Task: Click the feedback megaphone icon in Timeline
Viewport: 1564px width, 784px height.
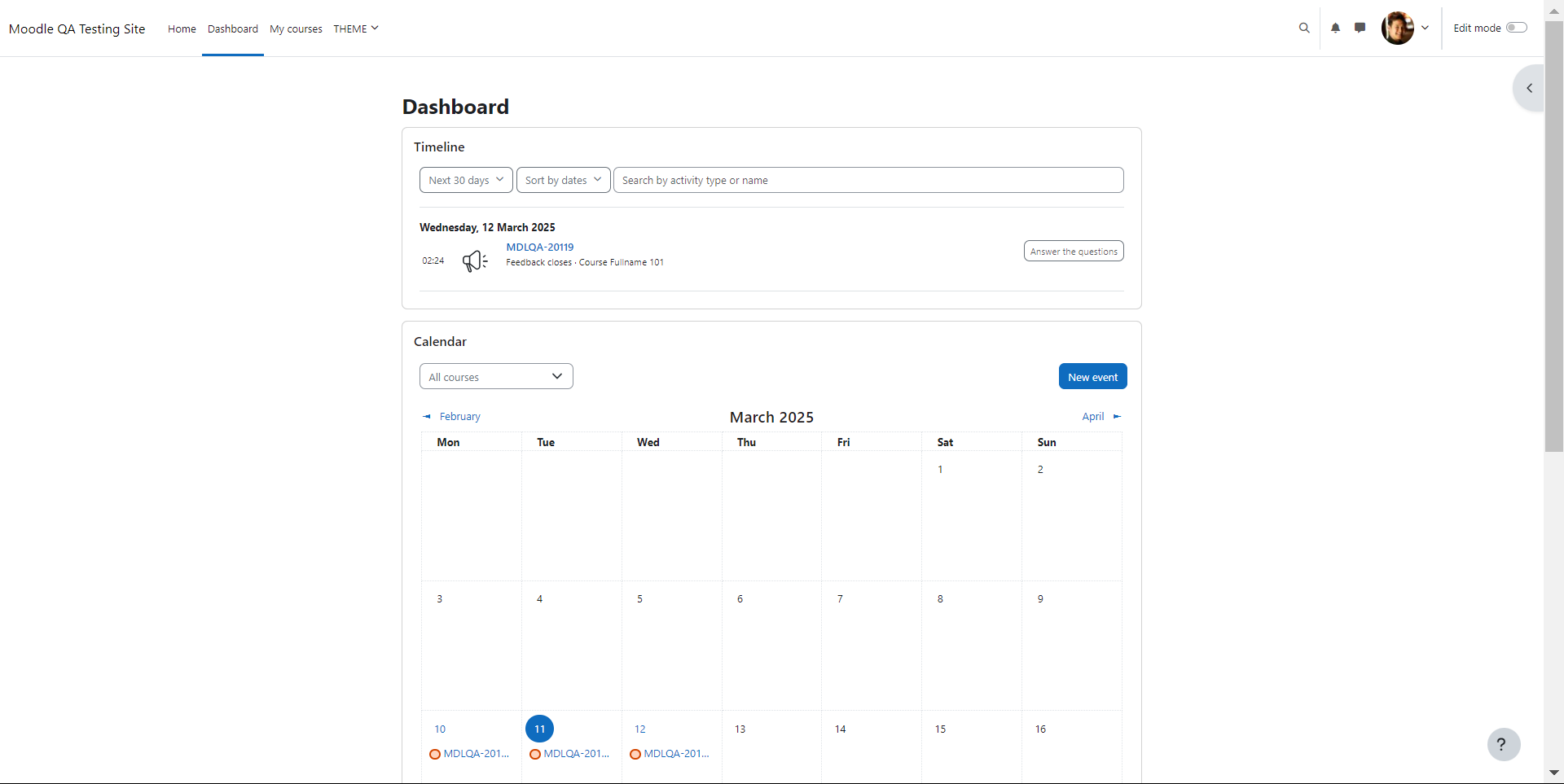Action: pyautogui.click(x=475, y=261)
